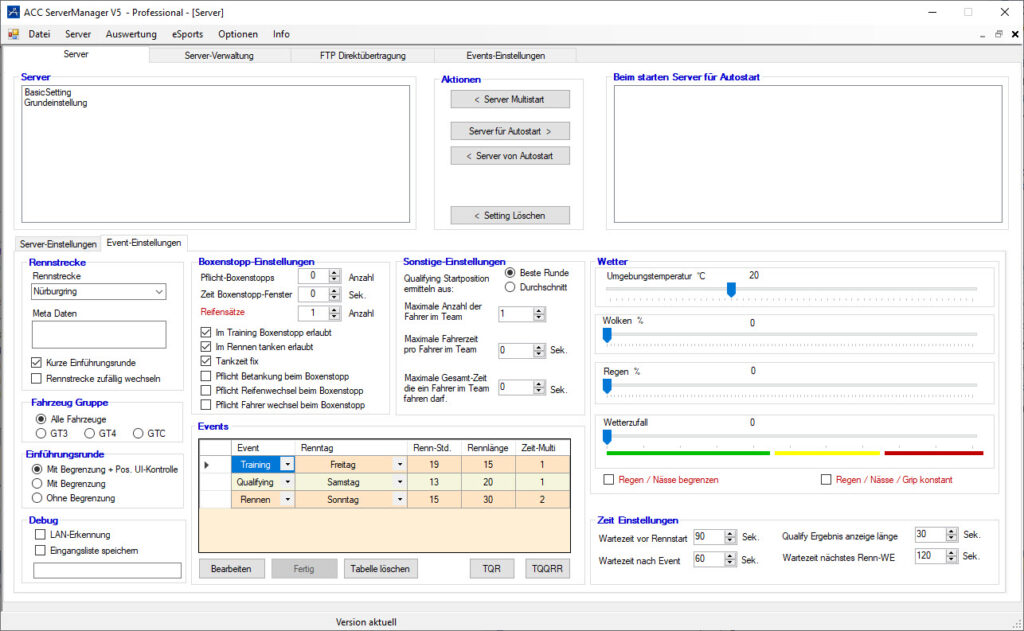Click the Zeit Boxenstopp-Fenster spinner arrows
Viewport: 1024px width, 631px height.
pos(334,295)
